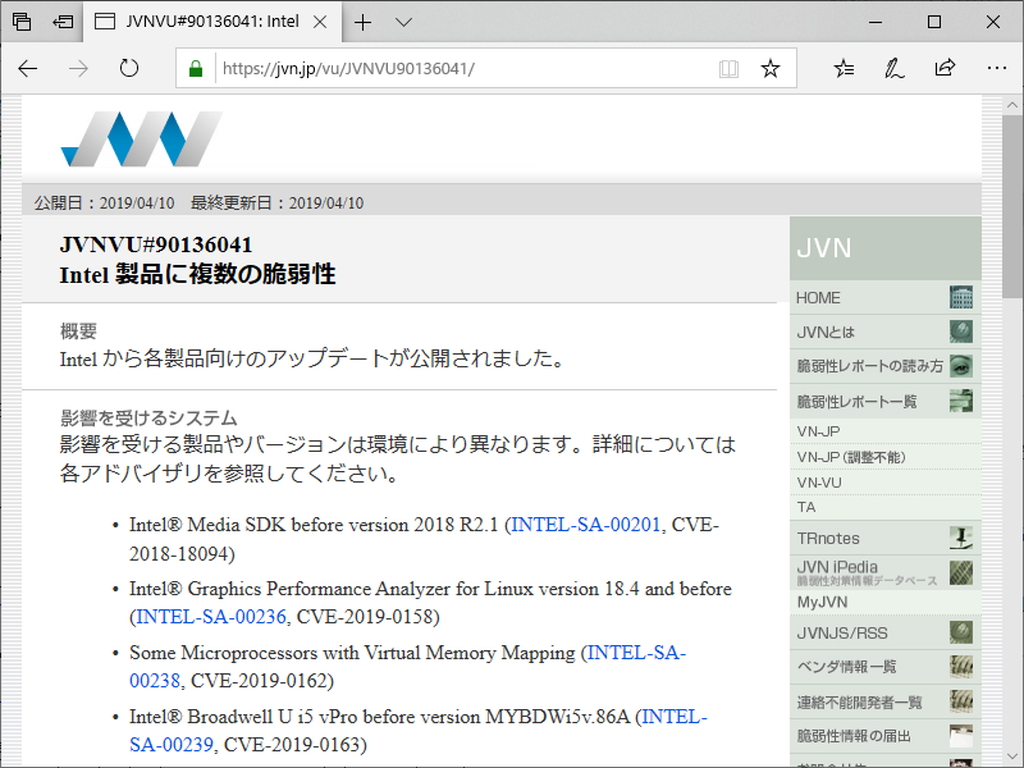Image resolution: width=1024 pixels, height=768 pixels.
Task: Open the Hub favorites panel
Action: pyautogui.click(x=845, y=68)
